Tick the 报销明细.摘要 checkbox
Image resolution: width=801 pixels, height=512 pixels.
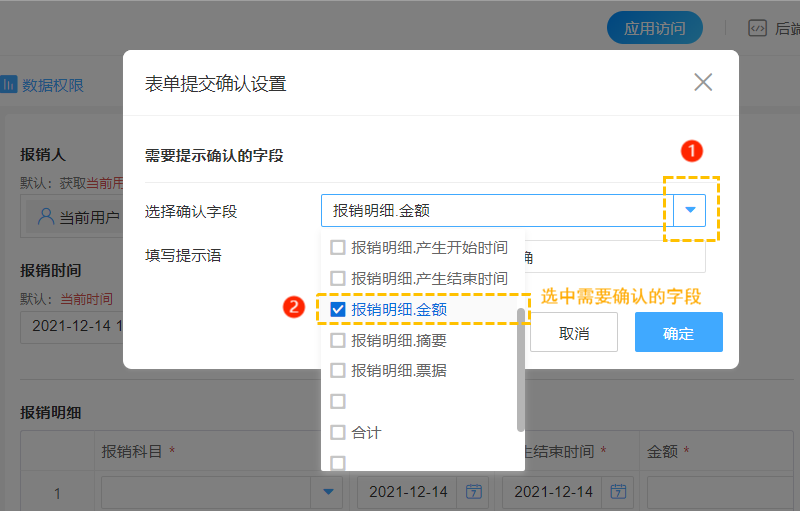[338, 340]
